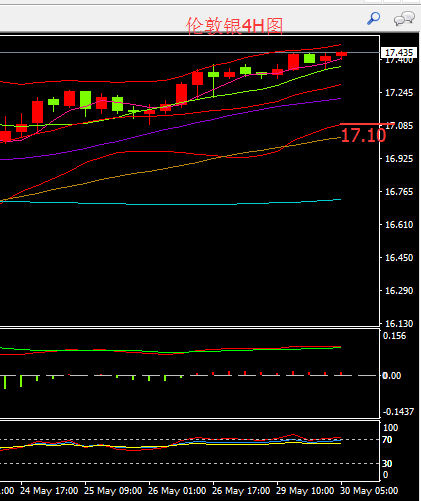Image resolution: width=421 pixels, height=501 pixels.
Task: Click the 16.290 price axis label
Action: pyautogui.click(x=399, y=291)
